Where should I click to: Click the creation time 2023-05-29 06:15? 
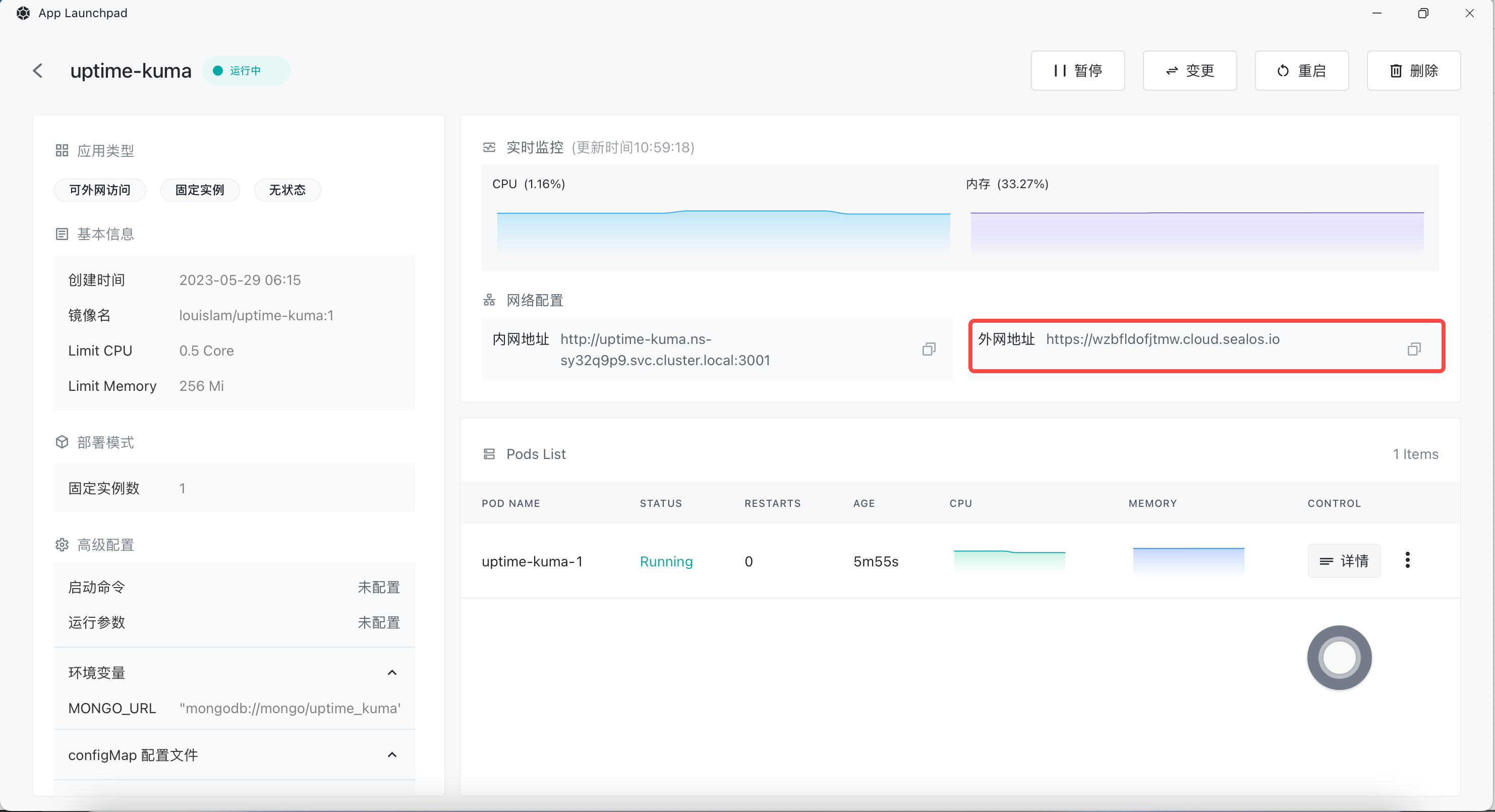[x=240, y=280]
